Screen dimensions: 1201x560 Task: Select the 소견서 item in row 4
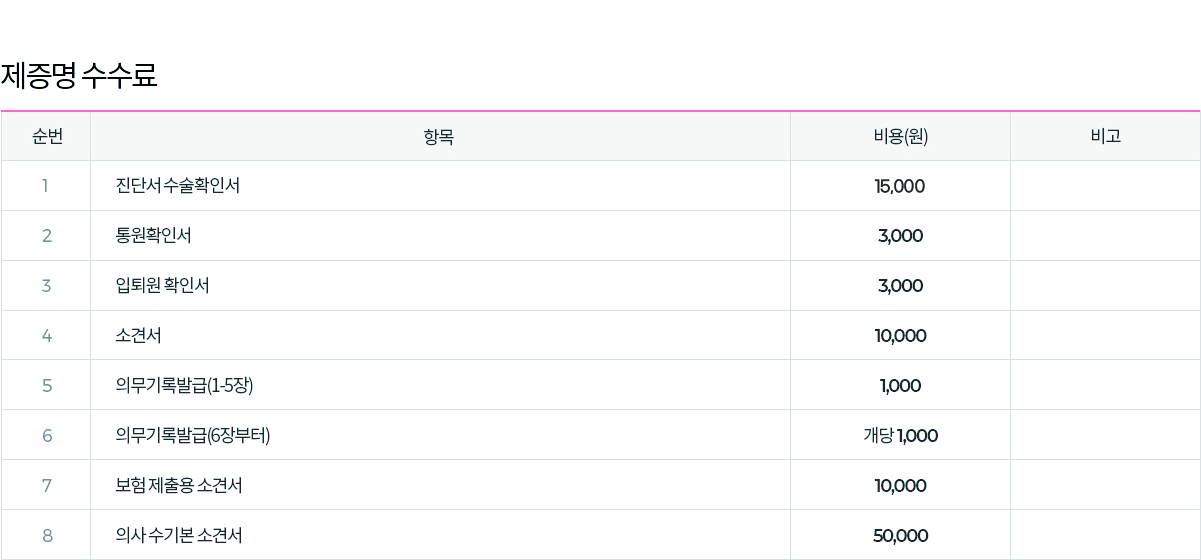tap(139, 336)
